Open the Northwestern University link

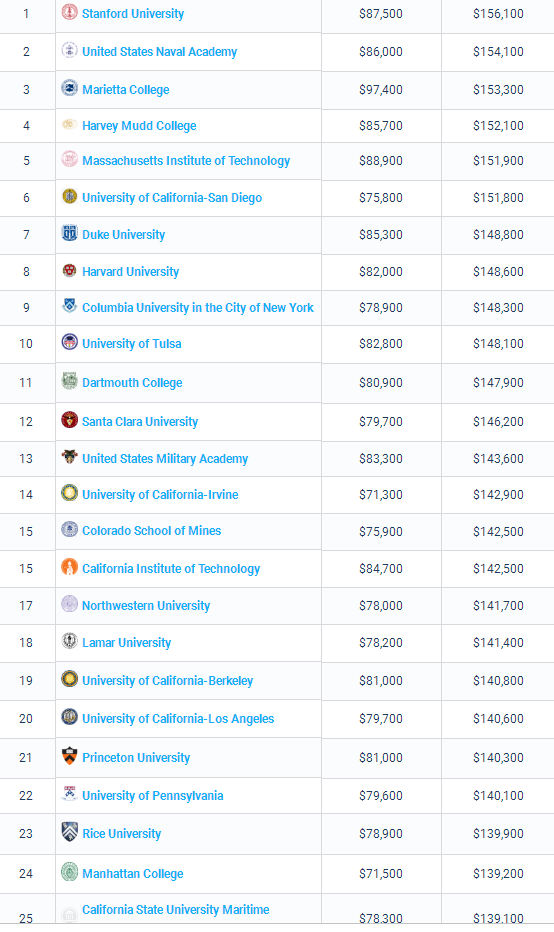tap(146, 606)
